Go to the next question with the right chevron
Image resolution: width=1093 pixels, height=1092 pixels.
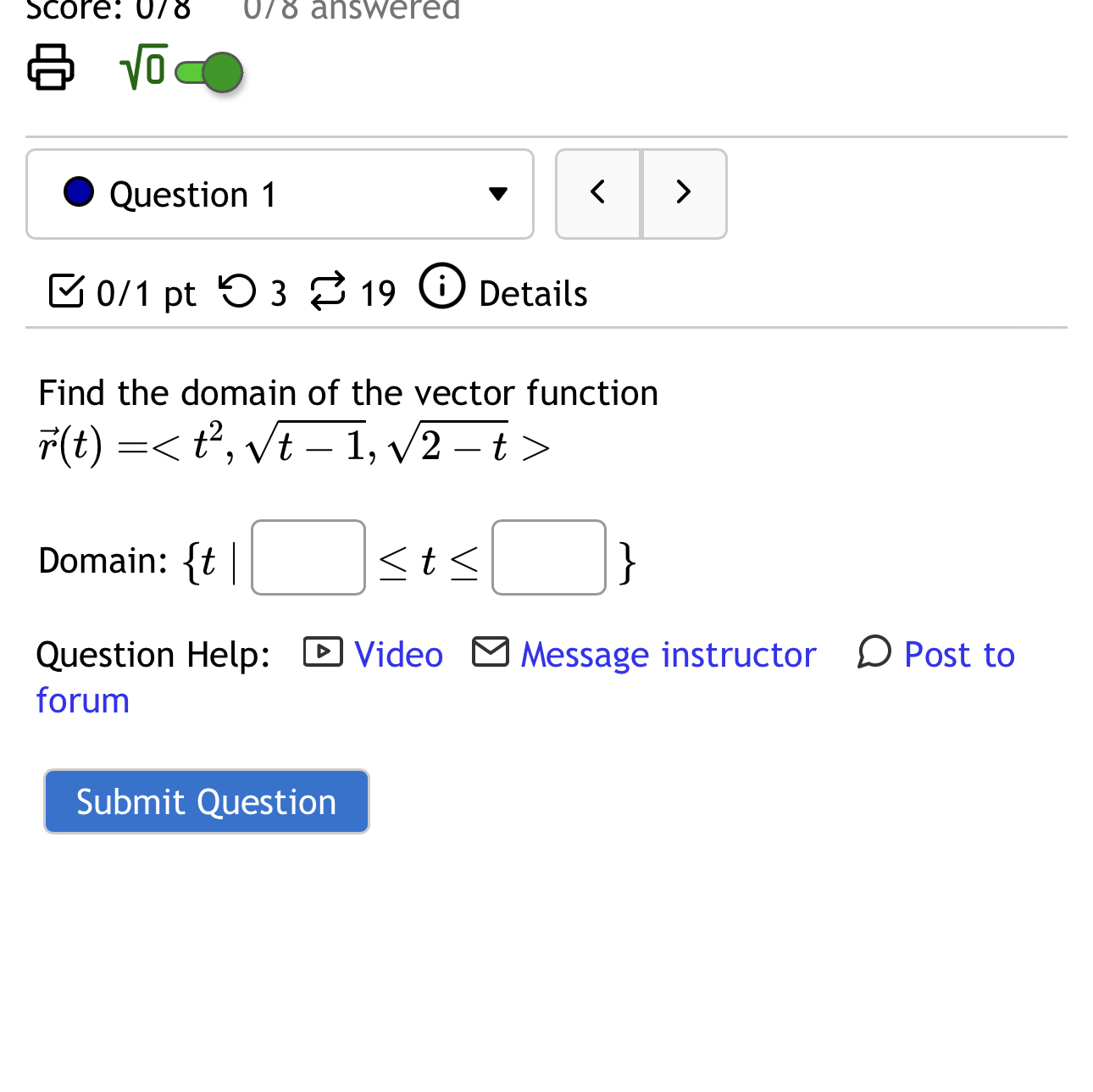click(x=683, y=193)
